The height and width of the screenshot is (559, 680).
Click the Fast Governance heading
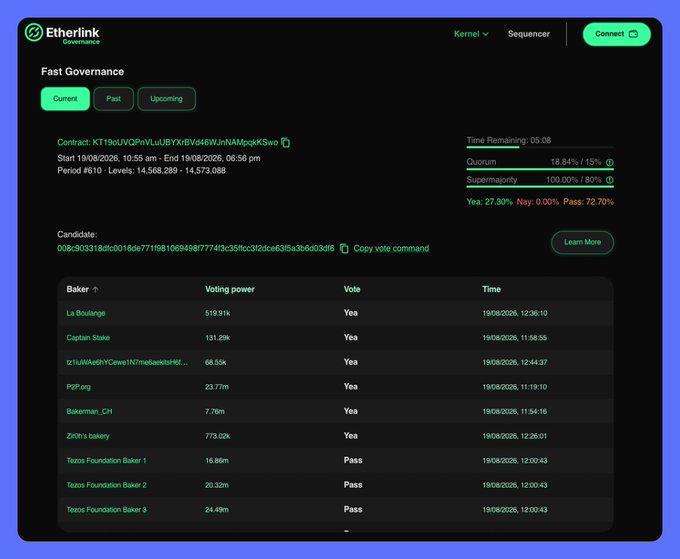pyautogui.click(x=82, y=72)
